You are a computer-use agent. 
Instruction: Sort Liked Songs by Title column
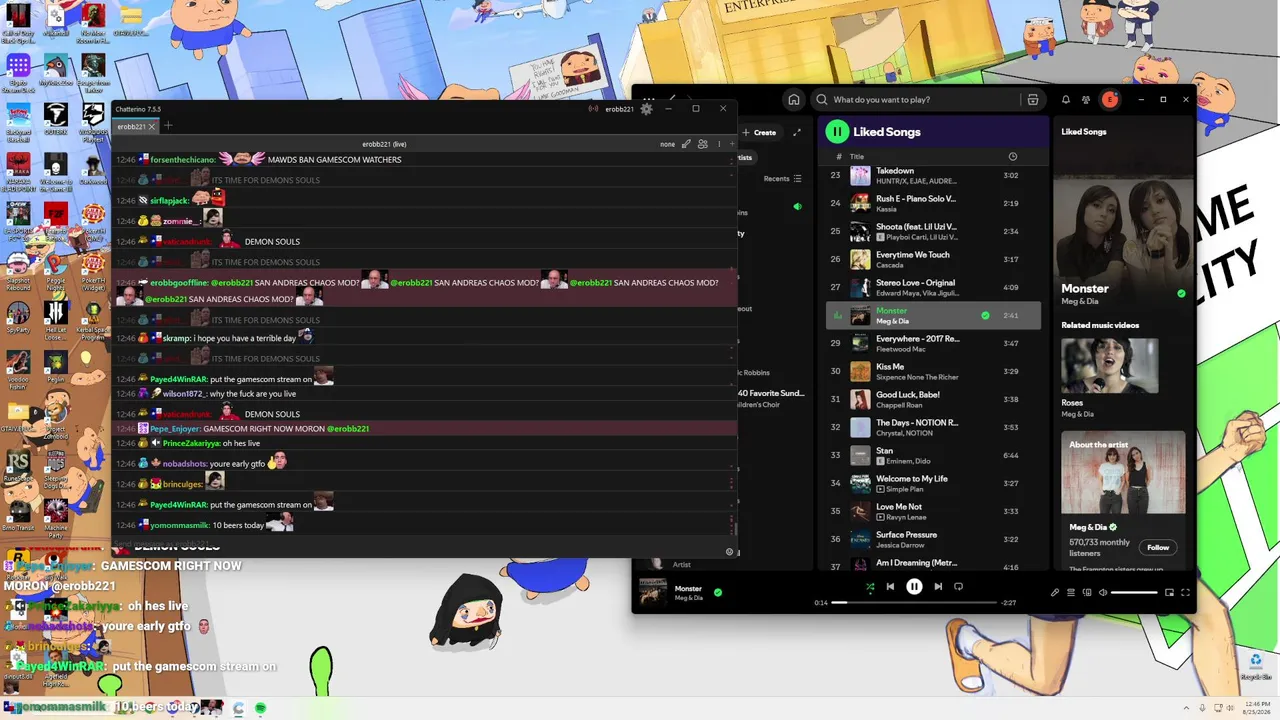coord(857,157)
